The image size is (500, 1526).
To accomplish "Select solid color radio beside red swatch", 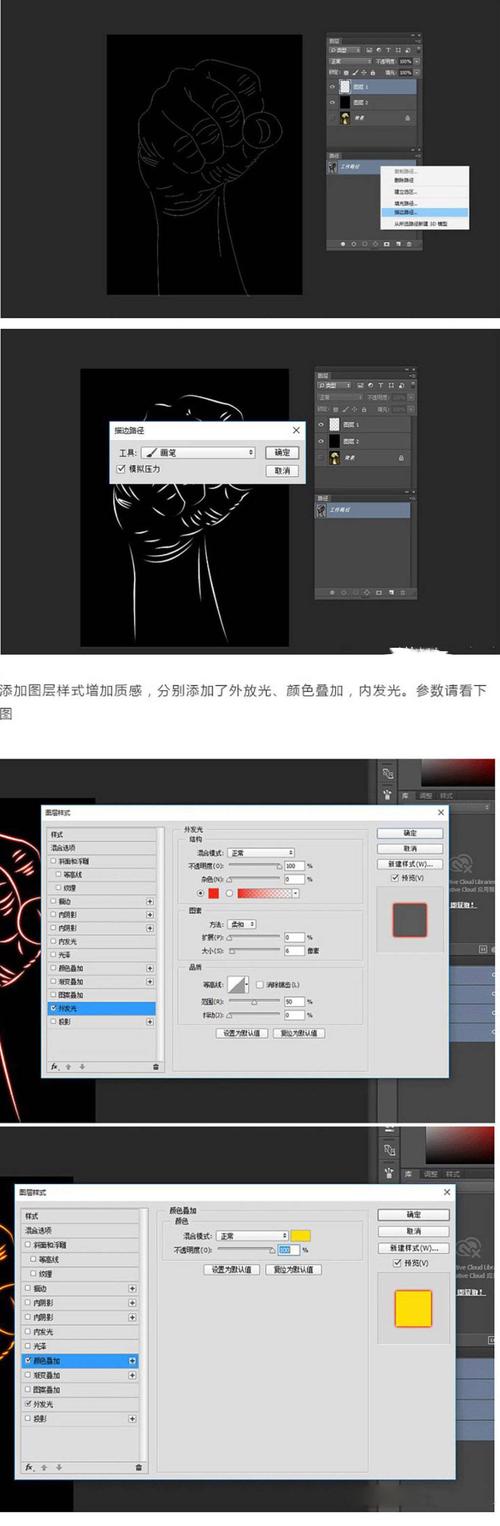I will (x=201, y=892).
